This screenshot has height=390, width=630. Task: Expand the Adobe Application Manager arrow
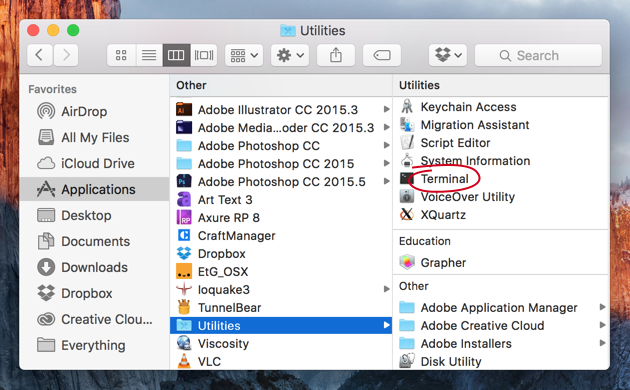[x=602, y=307]
